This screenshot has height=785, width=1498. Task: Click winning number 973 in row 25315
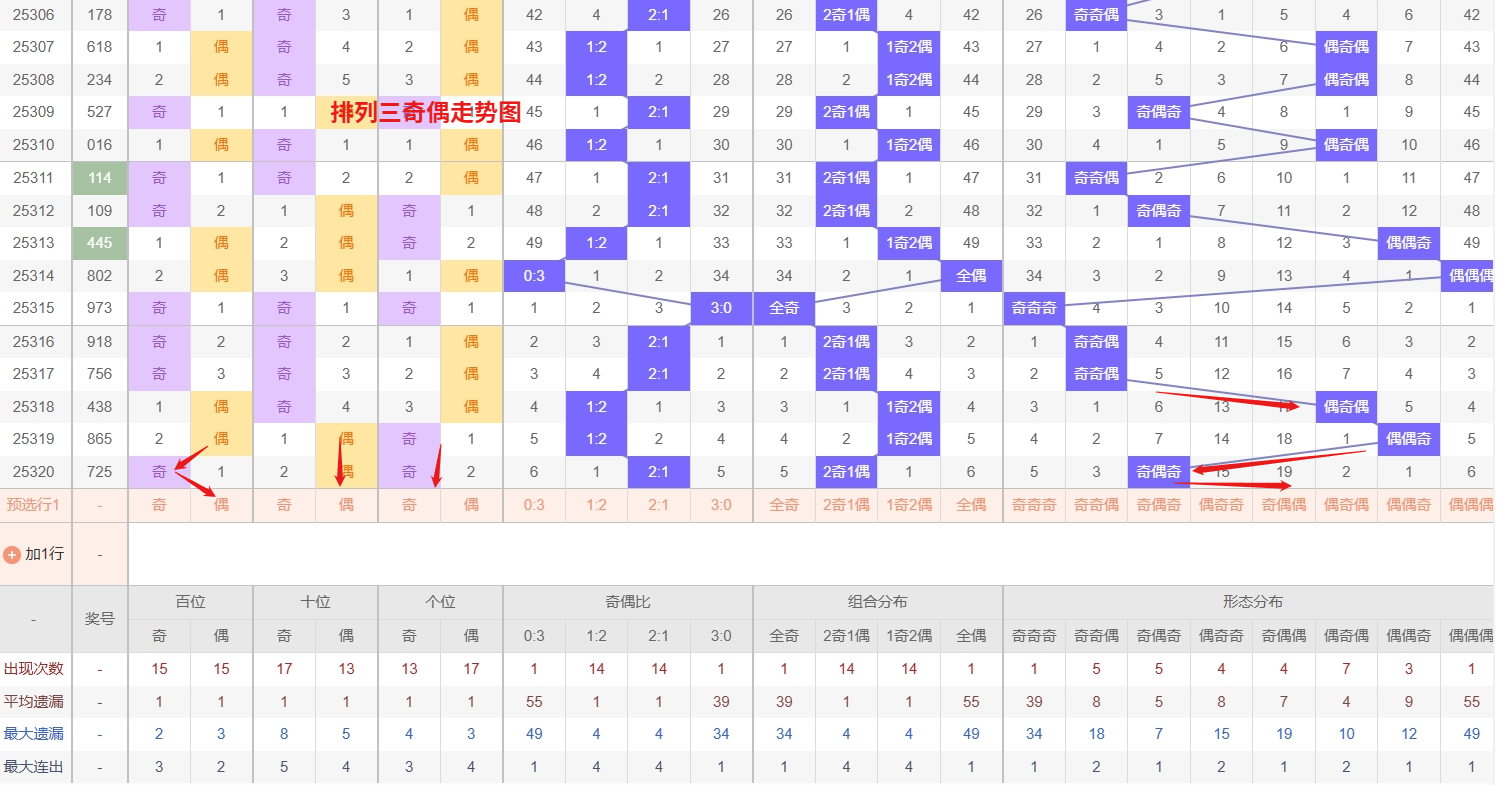tap(100, 308)
